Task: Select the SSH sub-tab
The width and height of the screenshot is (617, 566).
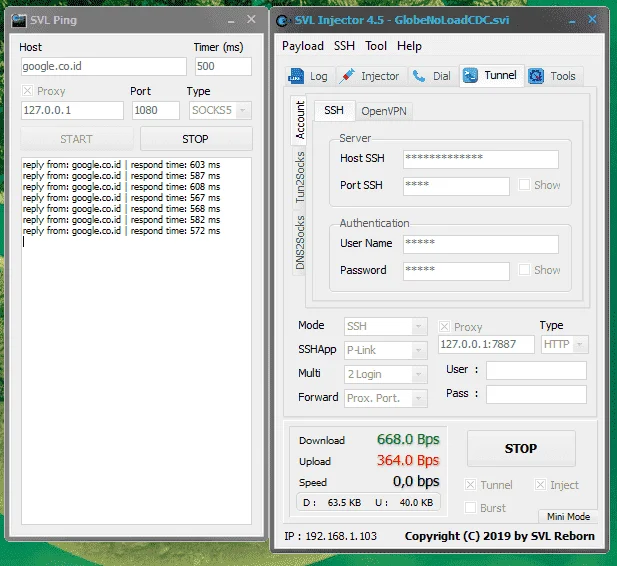Action: coord(334,110)
